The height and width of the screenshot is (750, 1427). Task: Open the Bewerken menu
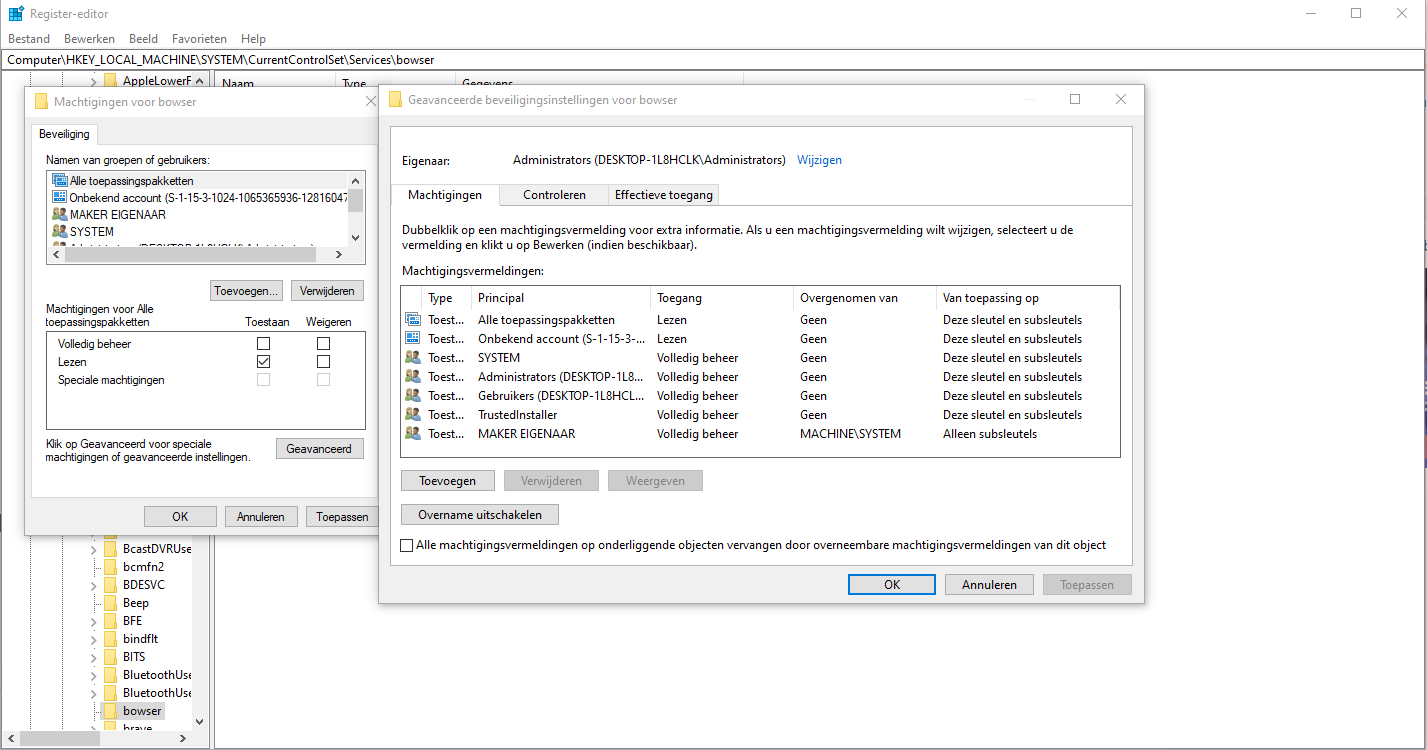(x=89, y=39)
